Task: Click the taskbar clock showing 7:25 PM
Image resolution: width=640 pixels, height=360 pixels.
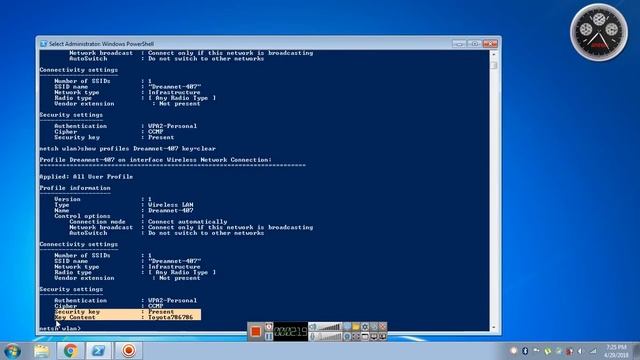Action: (x=616, y=351)
